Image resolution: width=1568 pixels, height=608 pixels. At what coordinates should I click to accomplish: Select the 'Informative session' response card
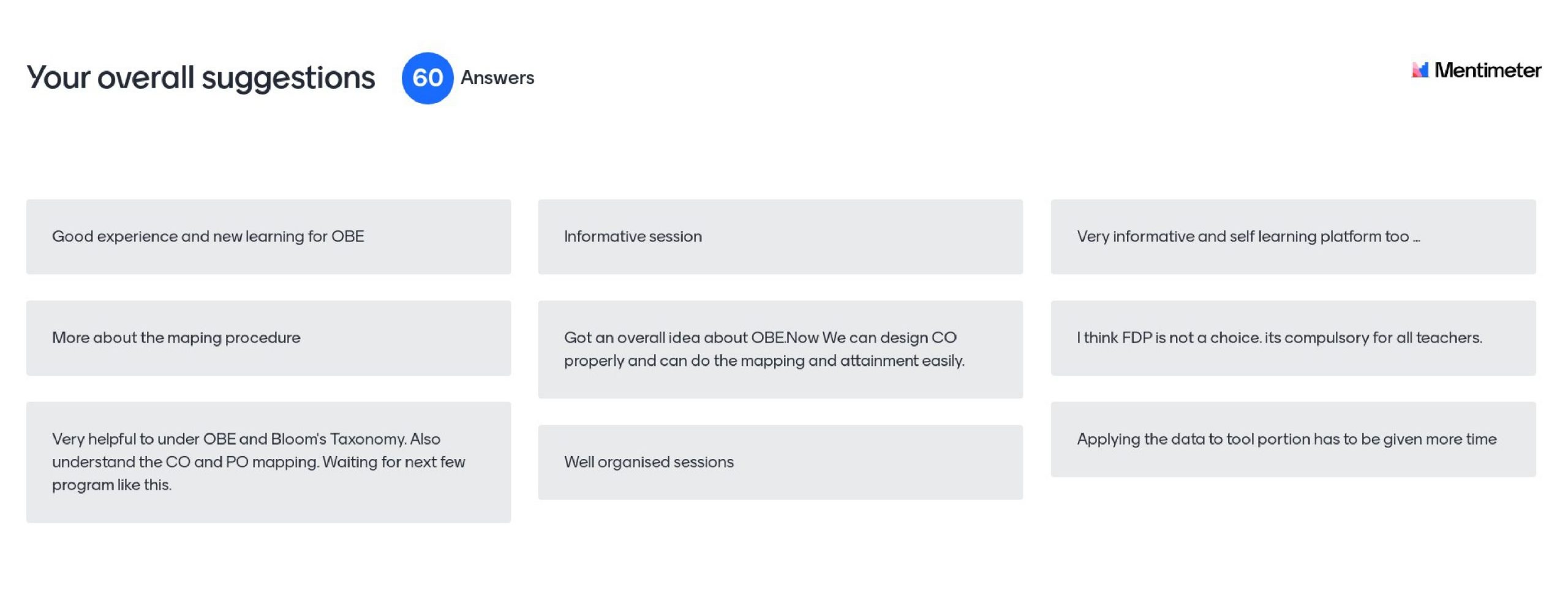[780, 237]
